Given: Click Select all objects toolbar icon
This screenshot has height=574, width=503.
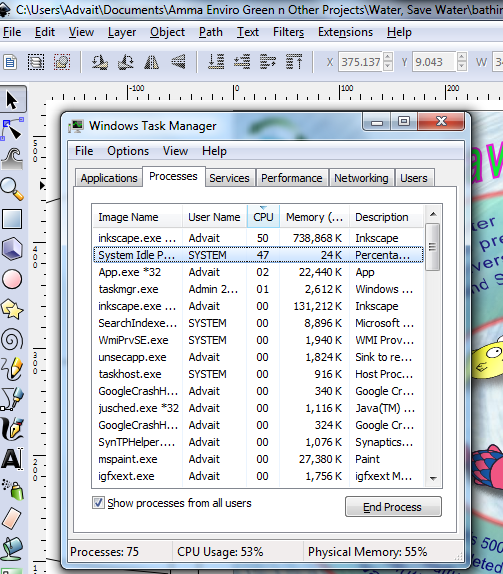Looking at the screenshot, I should pos(10,62).
